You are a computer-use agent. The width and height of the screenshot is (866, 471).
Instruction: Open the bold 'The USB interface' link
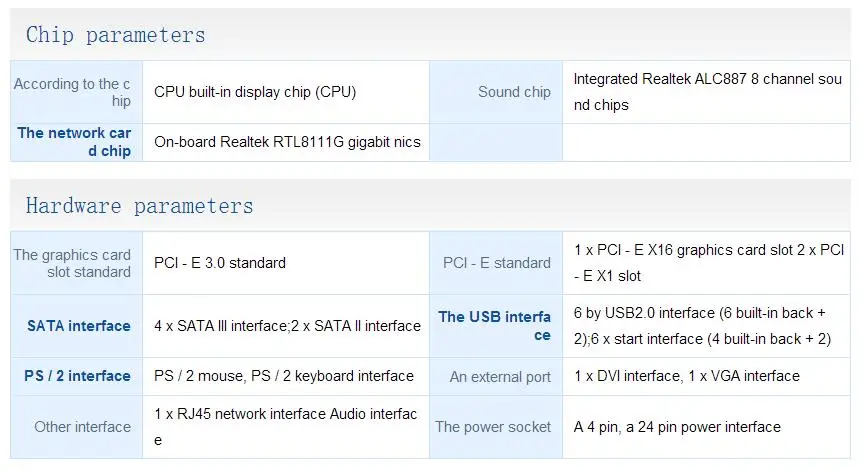pos(495,326)
